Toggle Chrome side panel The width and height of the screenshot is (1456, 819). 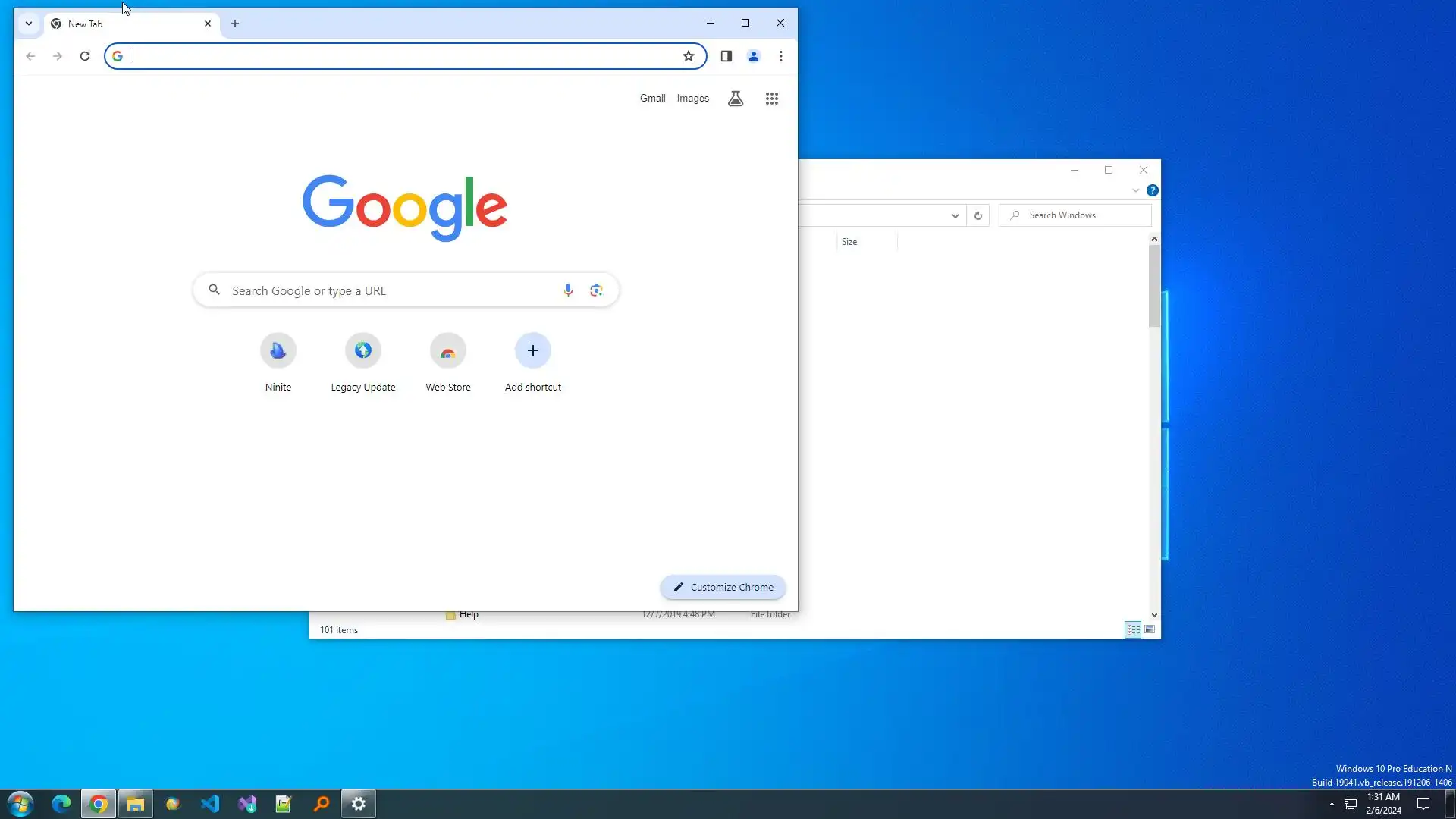click(x=726, y=56)
